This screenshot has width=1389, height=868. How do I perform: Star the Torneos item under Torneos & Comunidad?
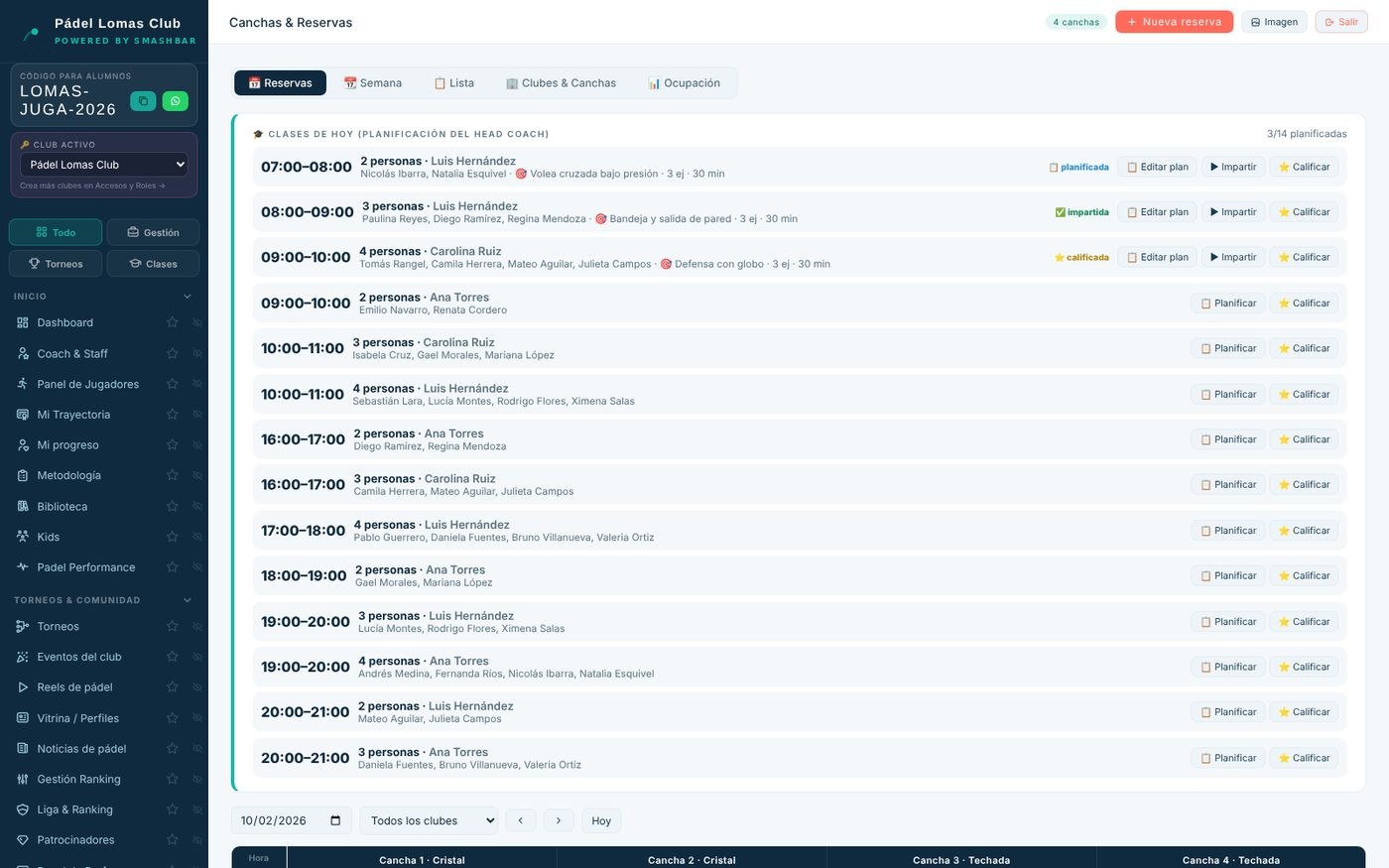173,627
